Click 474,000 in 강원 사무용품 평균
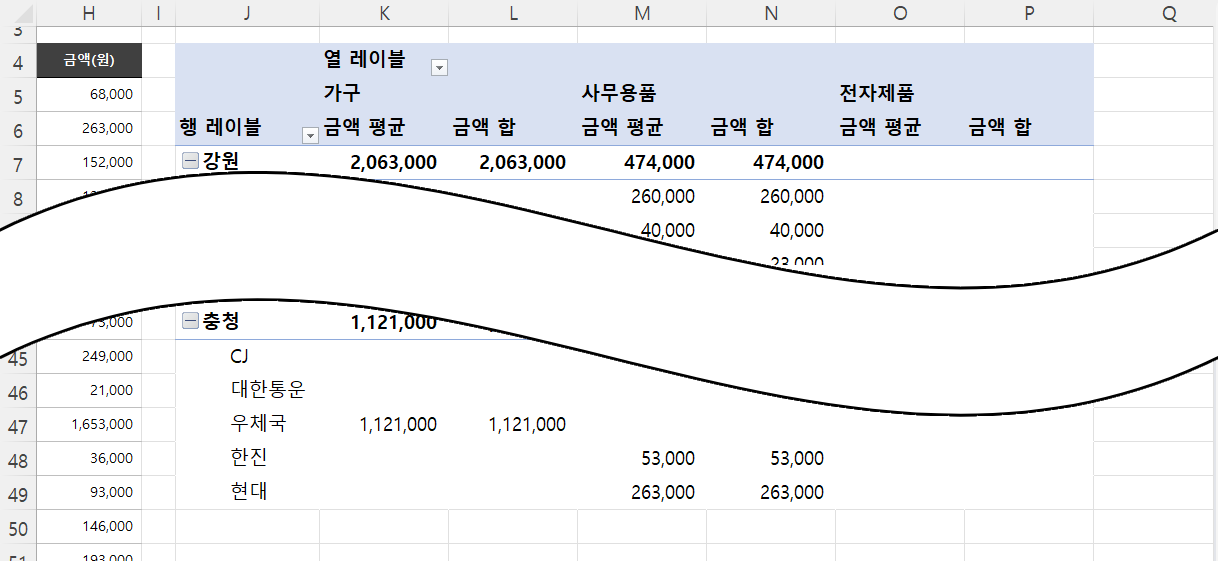This screenshot has width=1218, height=561. pyautogui.click(x=658, y=162)
